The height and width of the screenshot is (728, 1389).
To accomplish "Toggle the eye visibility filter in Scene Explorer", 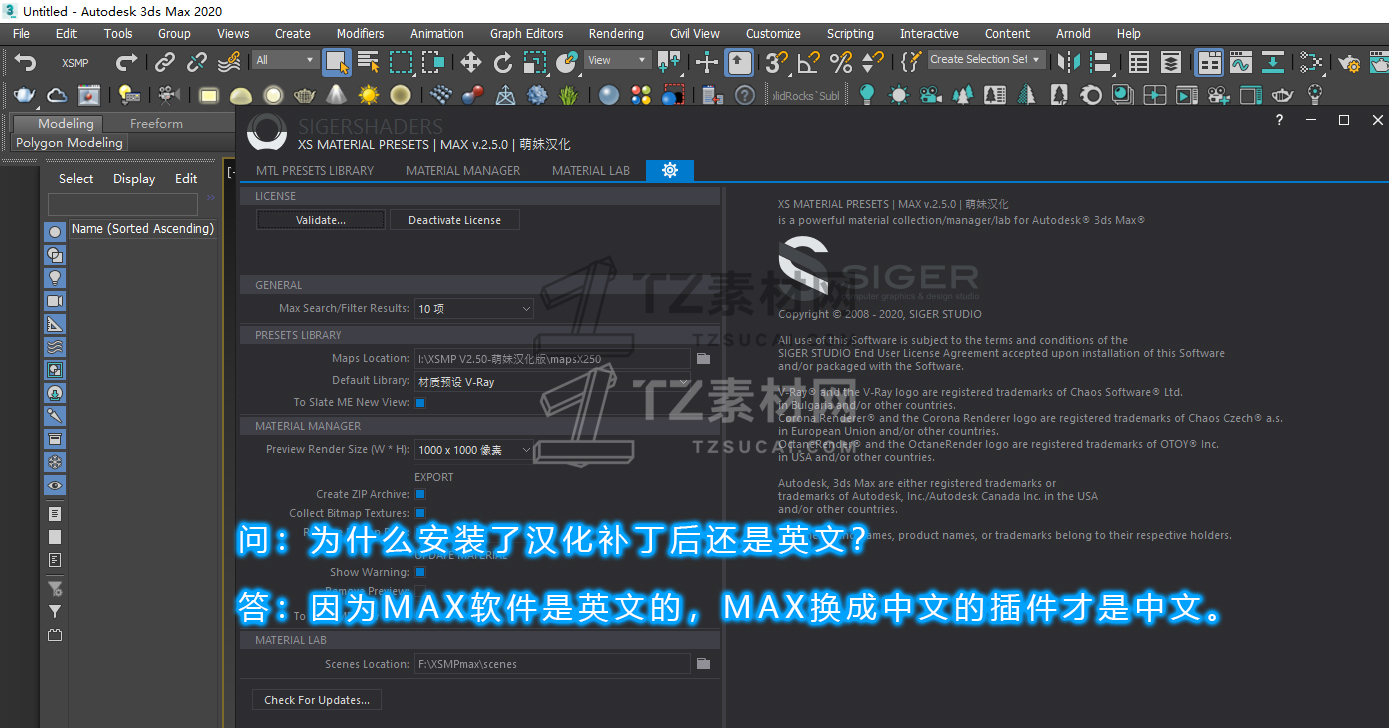I will point(55,486).
